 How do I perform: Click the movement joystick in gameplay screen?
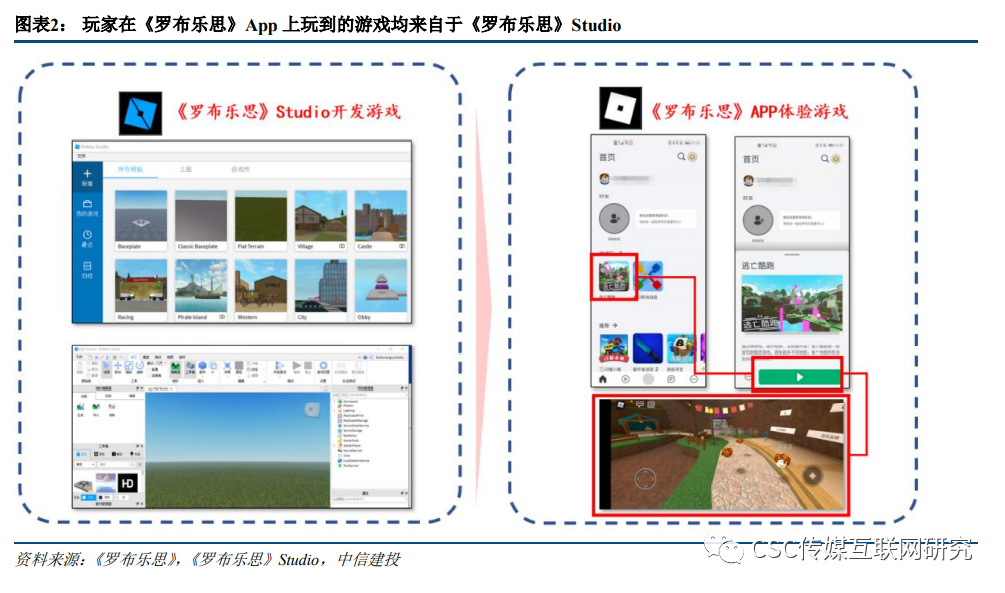[645, 478]
